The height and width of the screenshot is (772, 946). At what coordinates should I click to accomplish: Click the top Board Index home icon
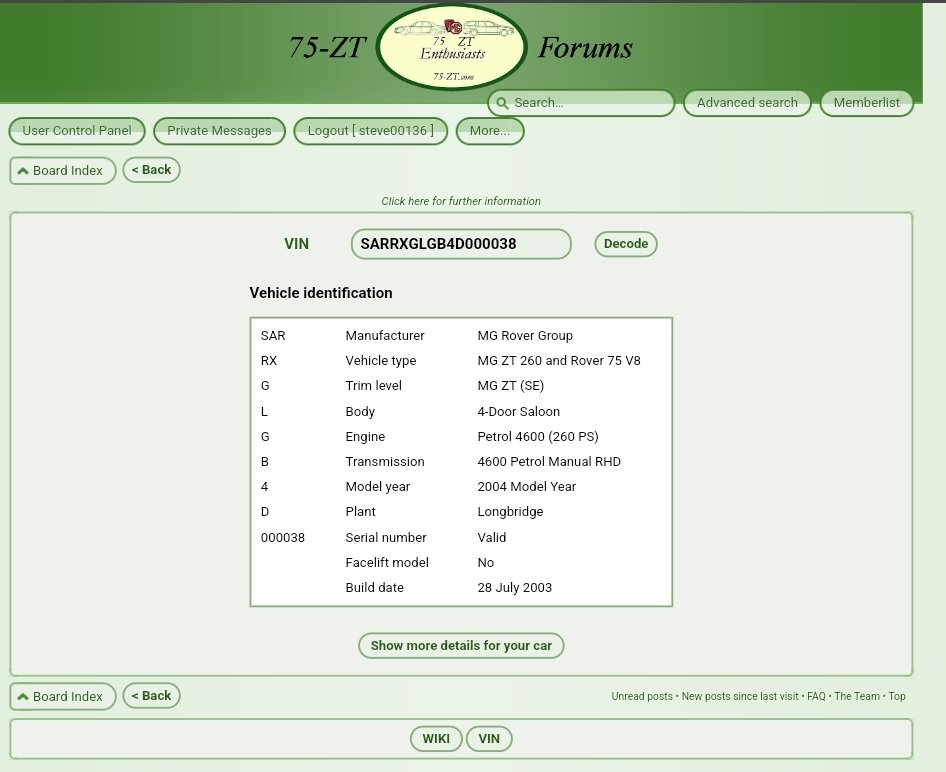23,171
